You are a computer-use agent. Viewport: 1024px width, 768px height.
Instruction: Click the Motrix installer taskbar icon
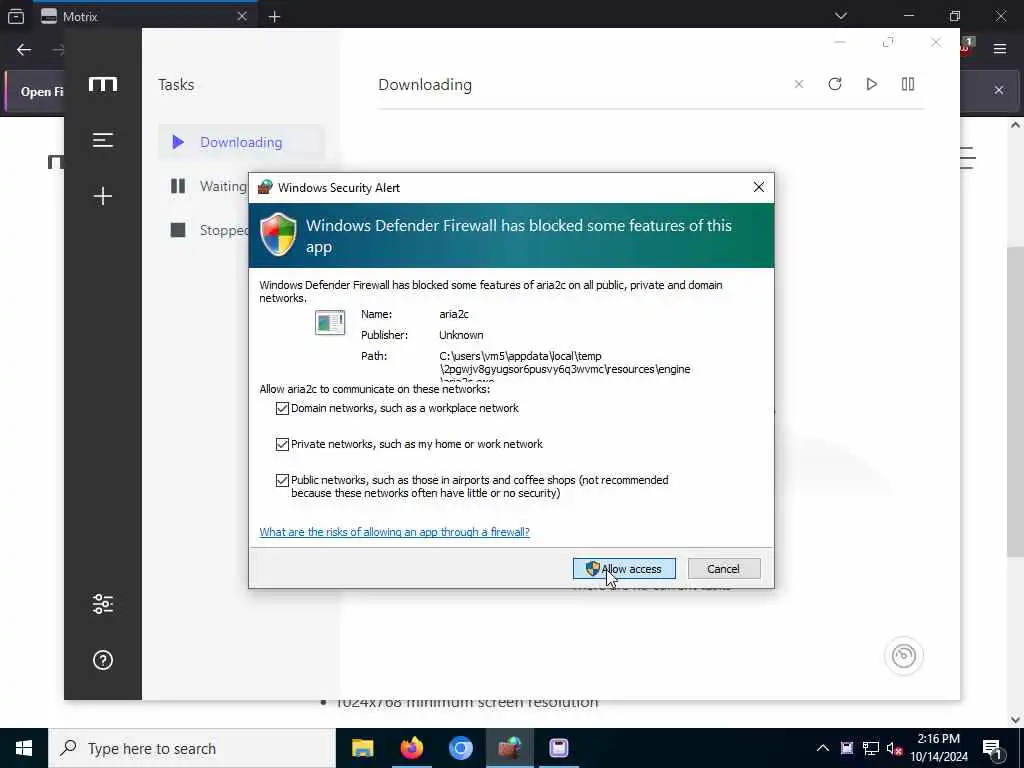[x=509, y=748]
